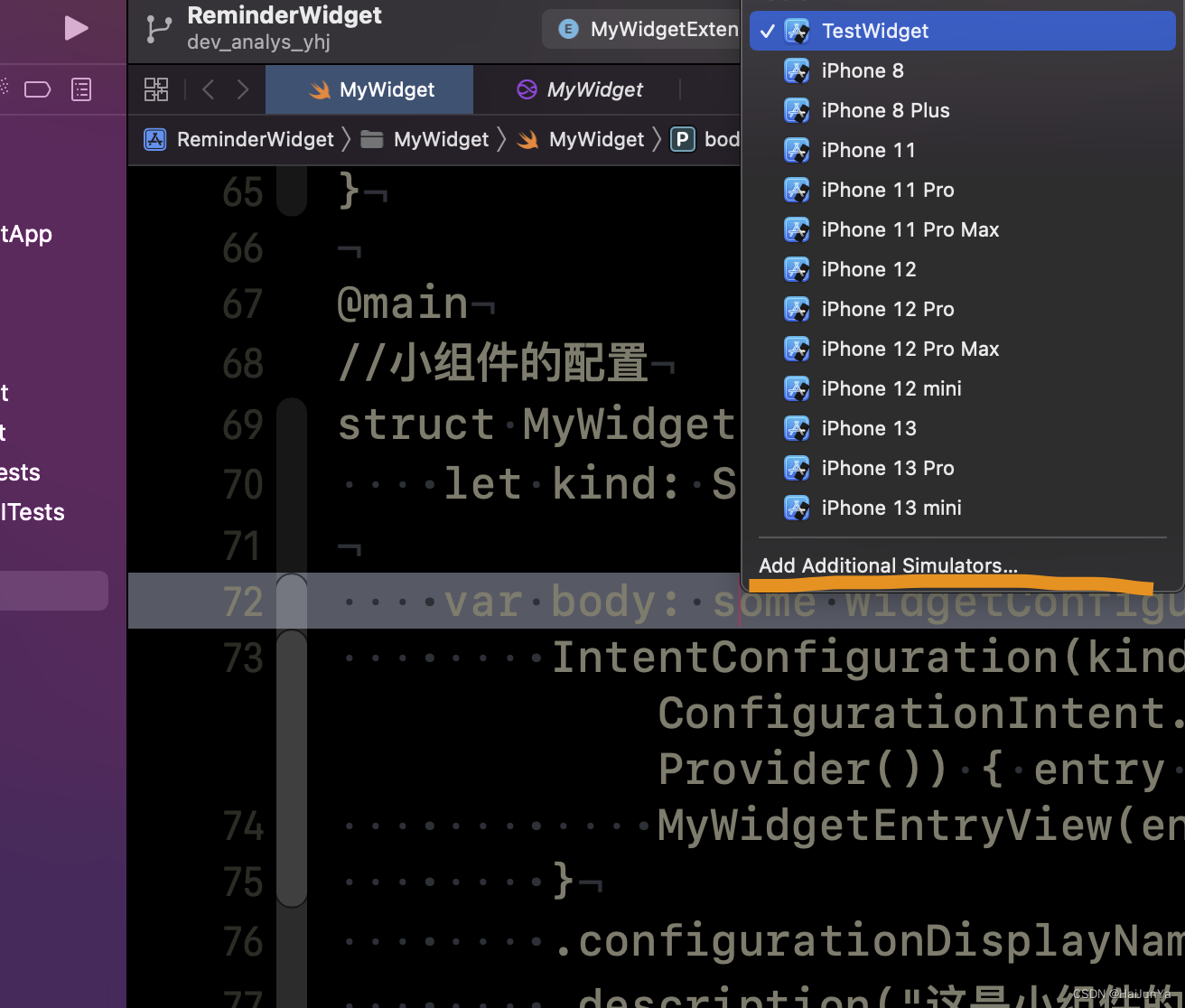Choose iPhone 8 Plus simulator
1185x1008 pixels.
coord(963,110)
